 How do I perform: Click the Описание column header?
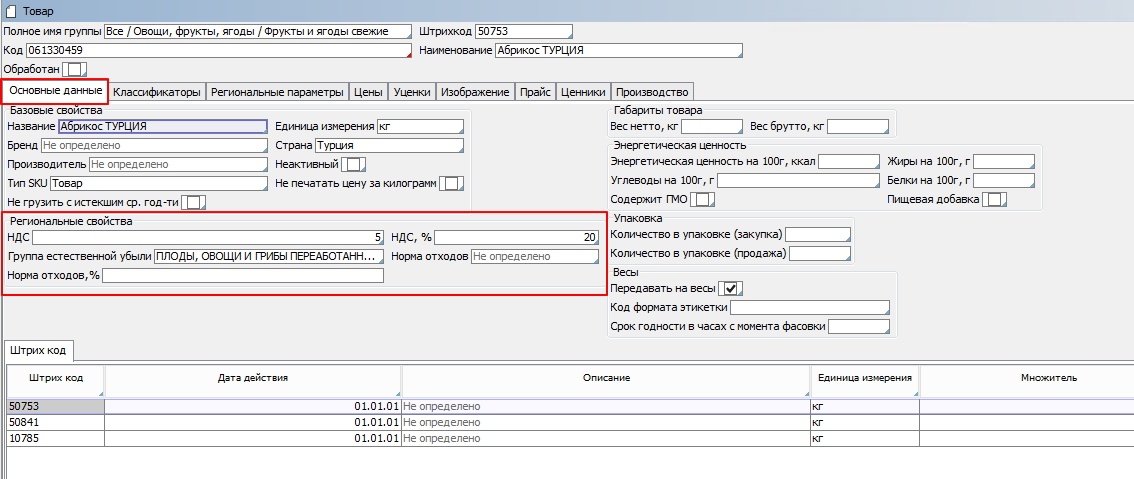[606, 378]
